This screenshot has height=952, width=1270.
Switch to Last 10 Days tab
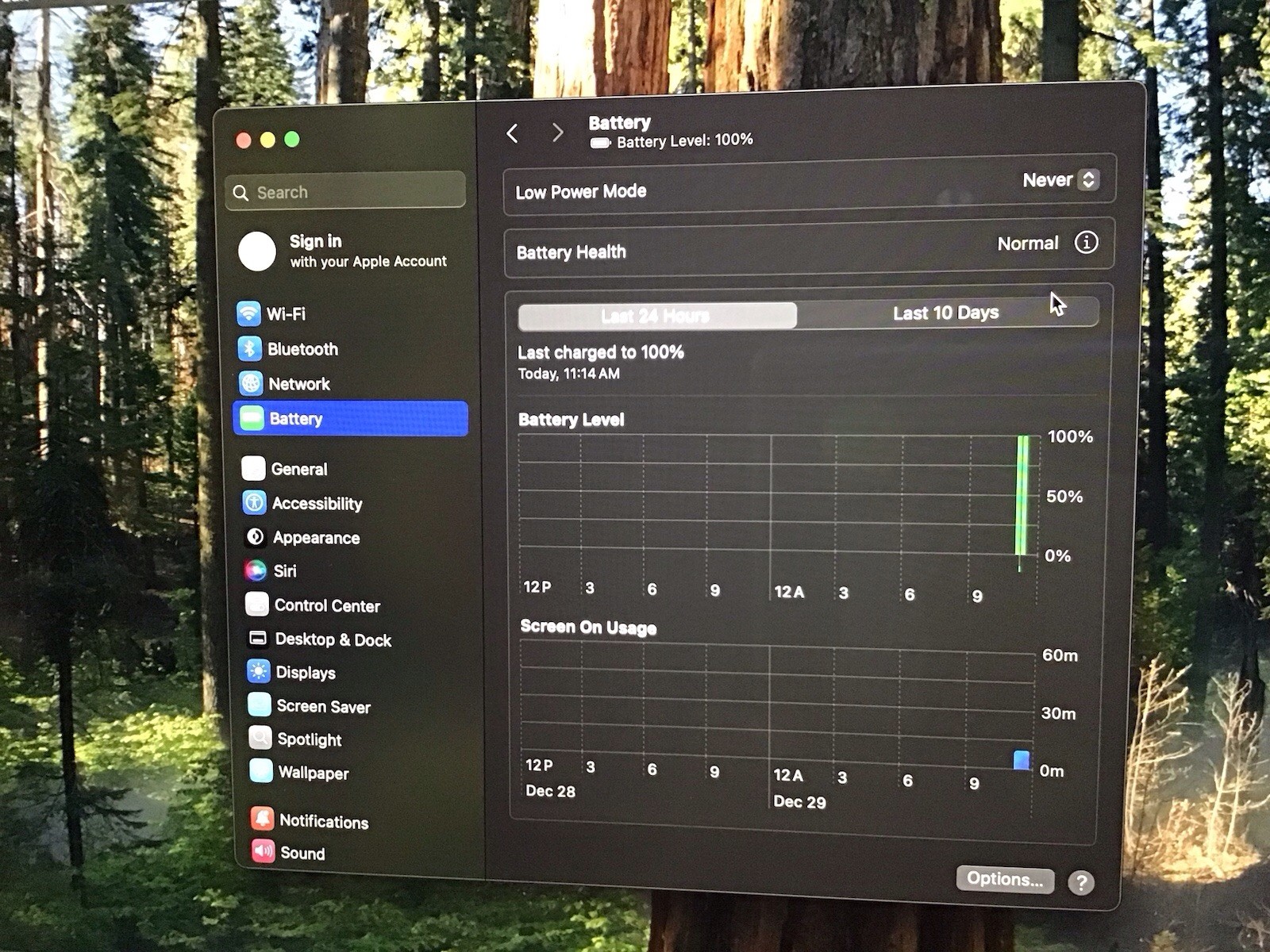pos(946,313)
